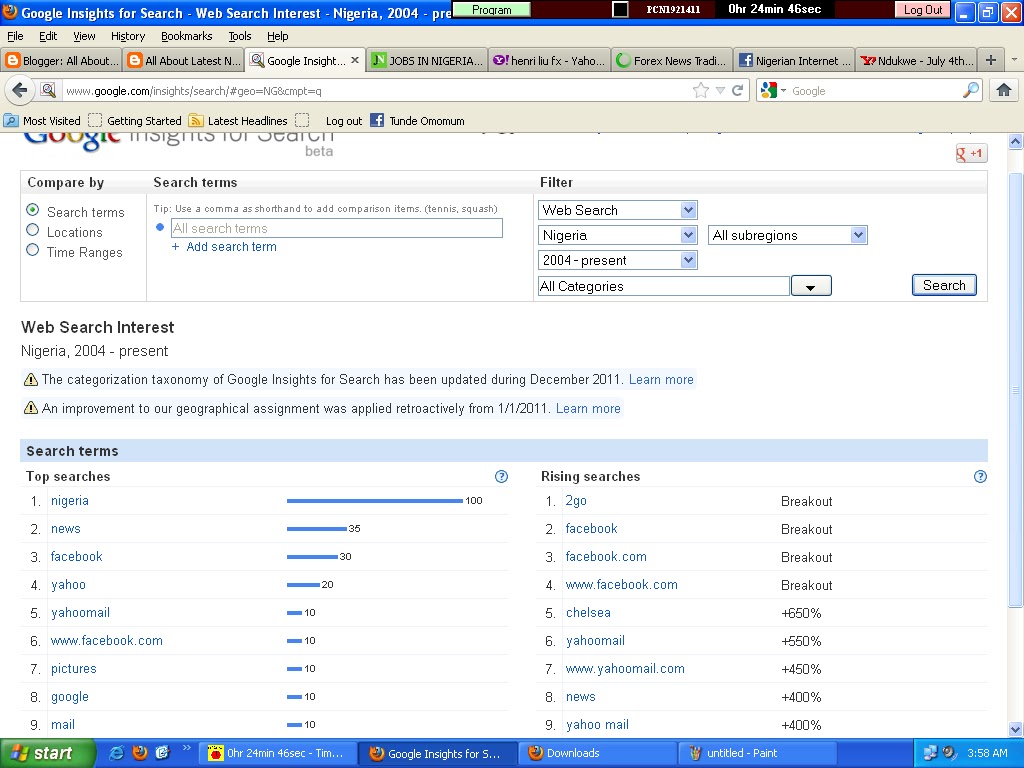1024x768 pixels.
Task: Open the list all tabs arrow
Action: point(1014,60)
